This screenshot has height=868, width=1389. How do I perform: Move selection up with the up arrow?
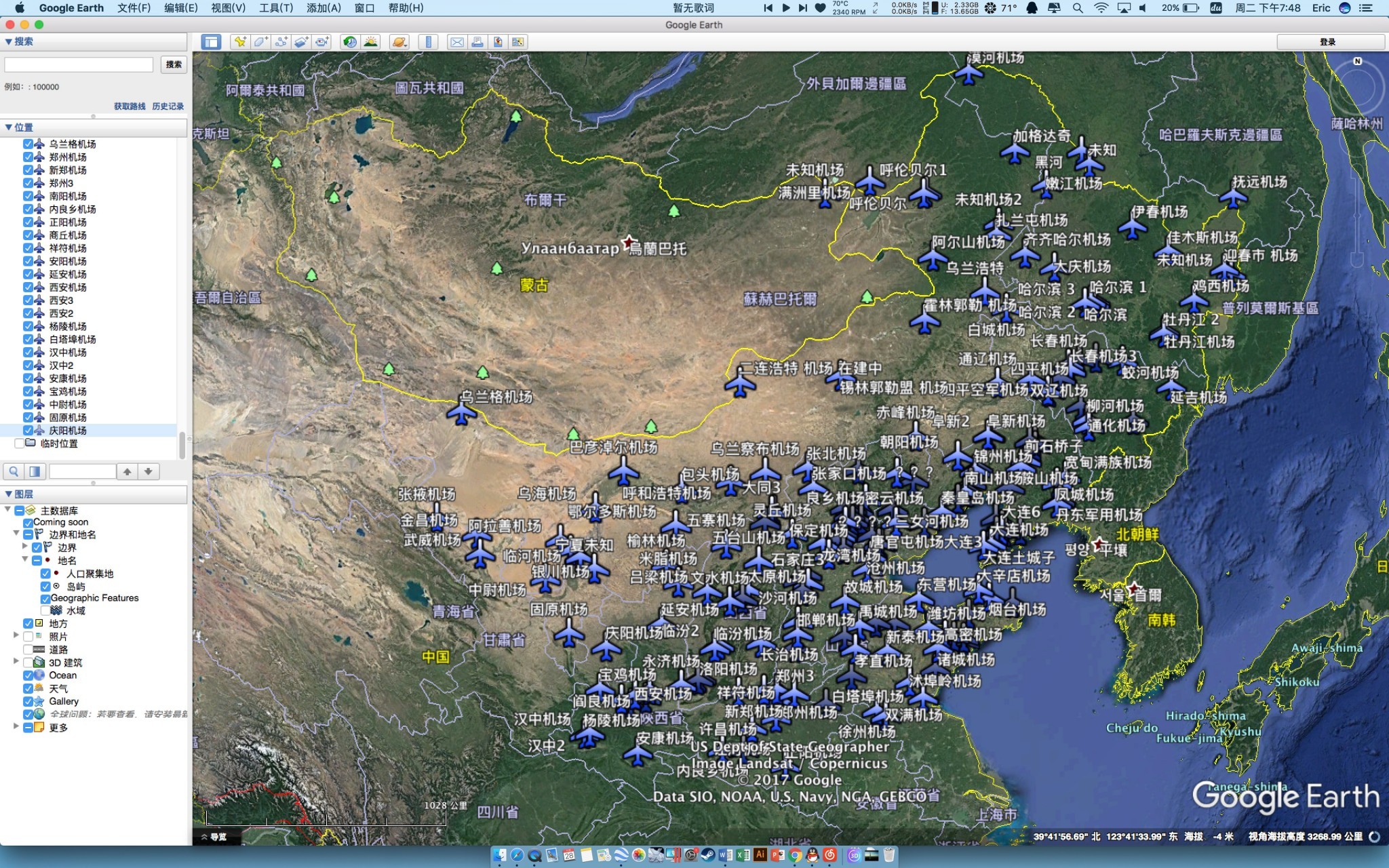point(127,471)
